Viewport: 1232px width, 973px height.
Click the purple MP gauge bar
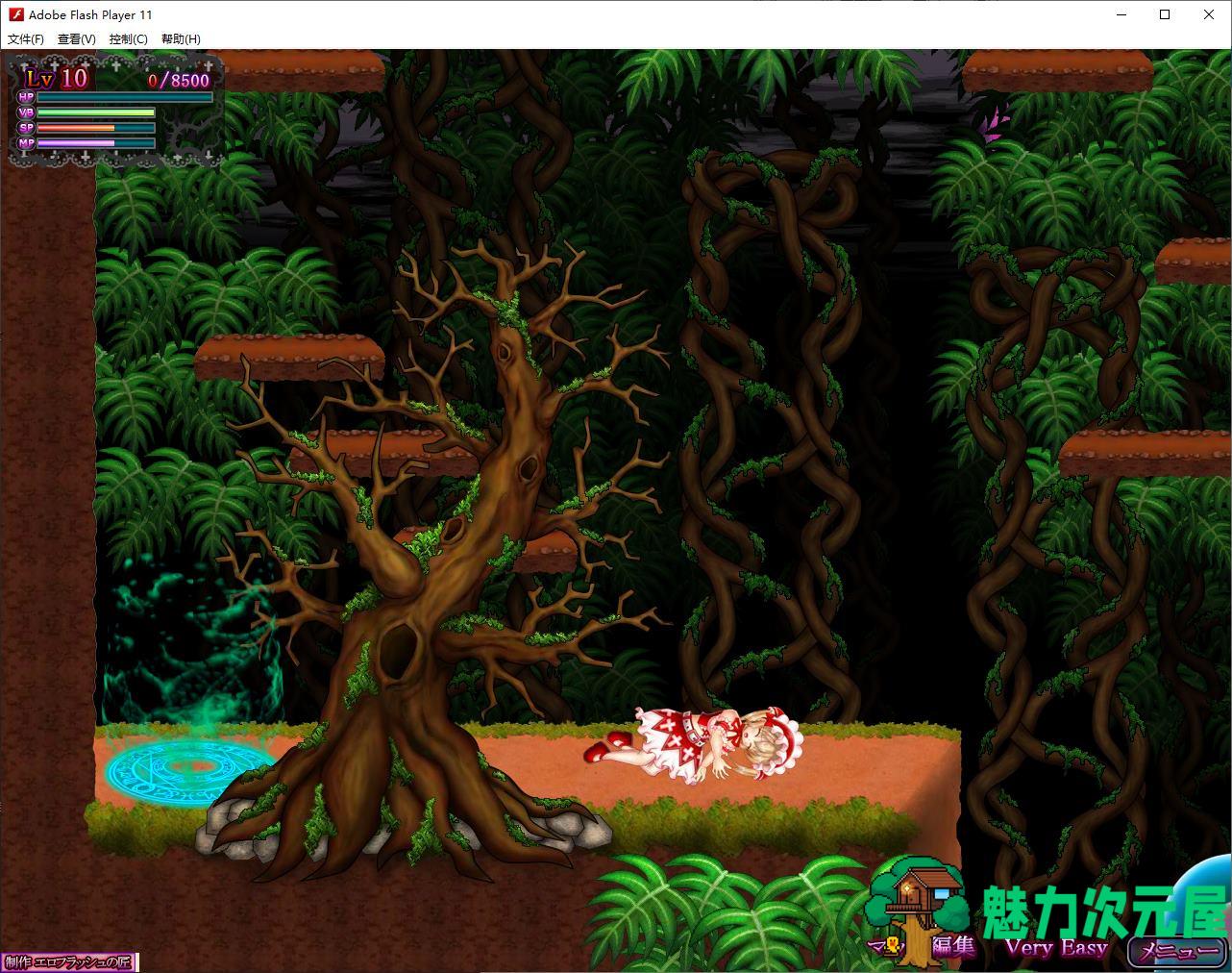point(96,143)
